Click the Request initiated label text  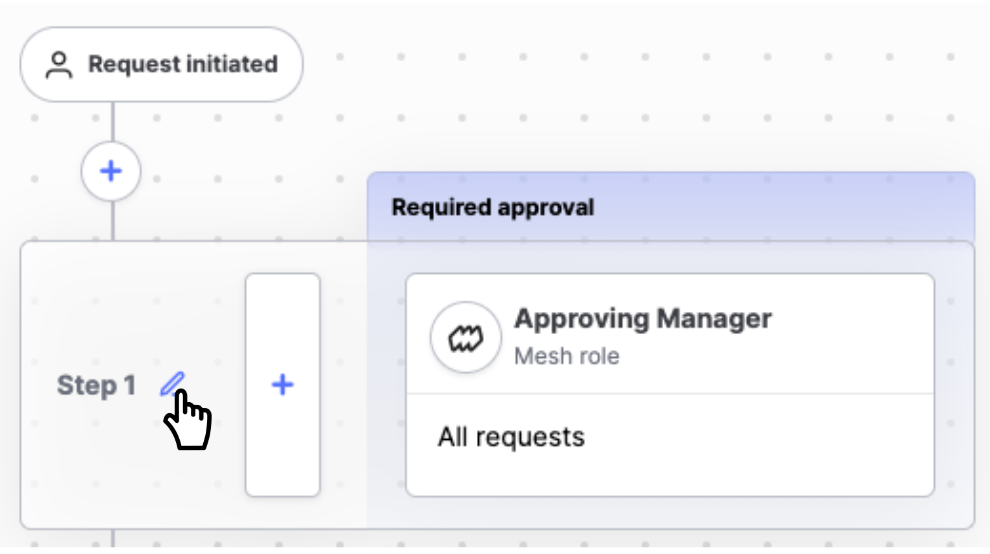click(x=182, y=64)
